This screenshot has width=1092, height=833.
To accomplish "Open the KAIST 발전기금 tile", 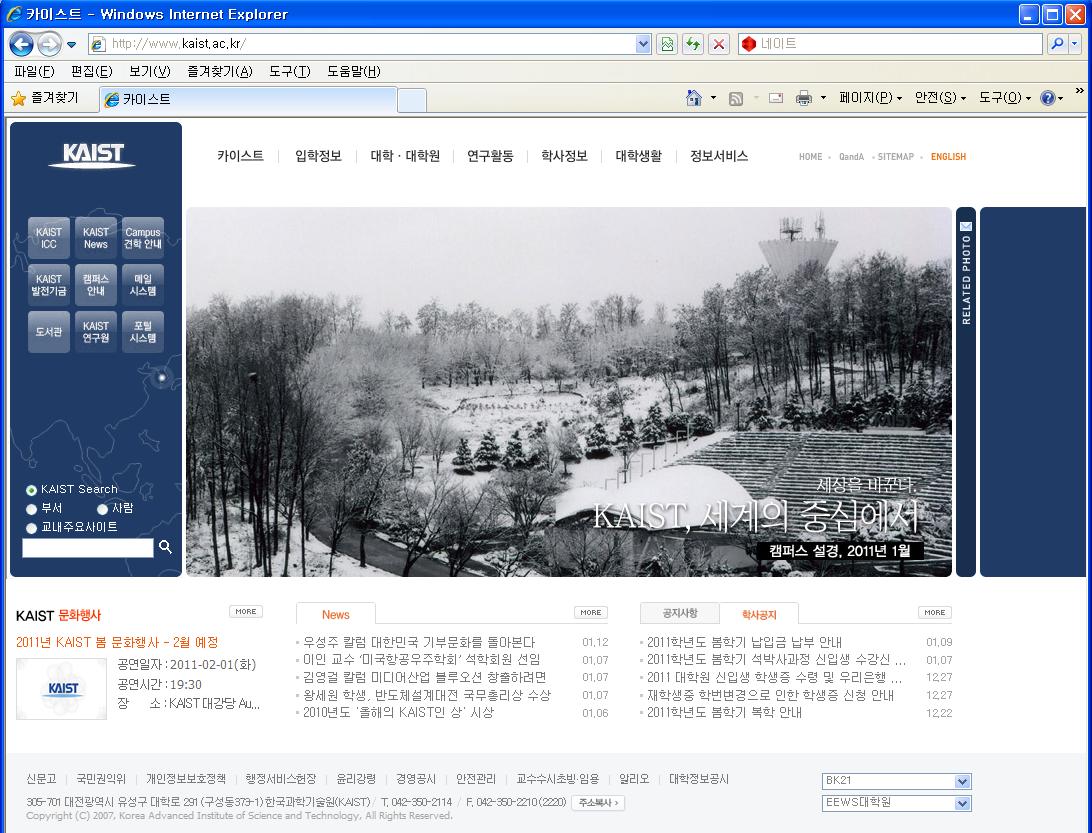I will (49, 285).
